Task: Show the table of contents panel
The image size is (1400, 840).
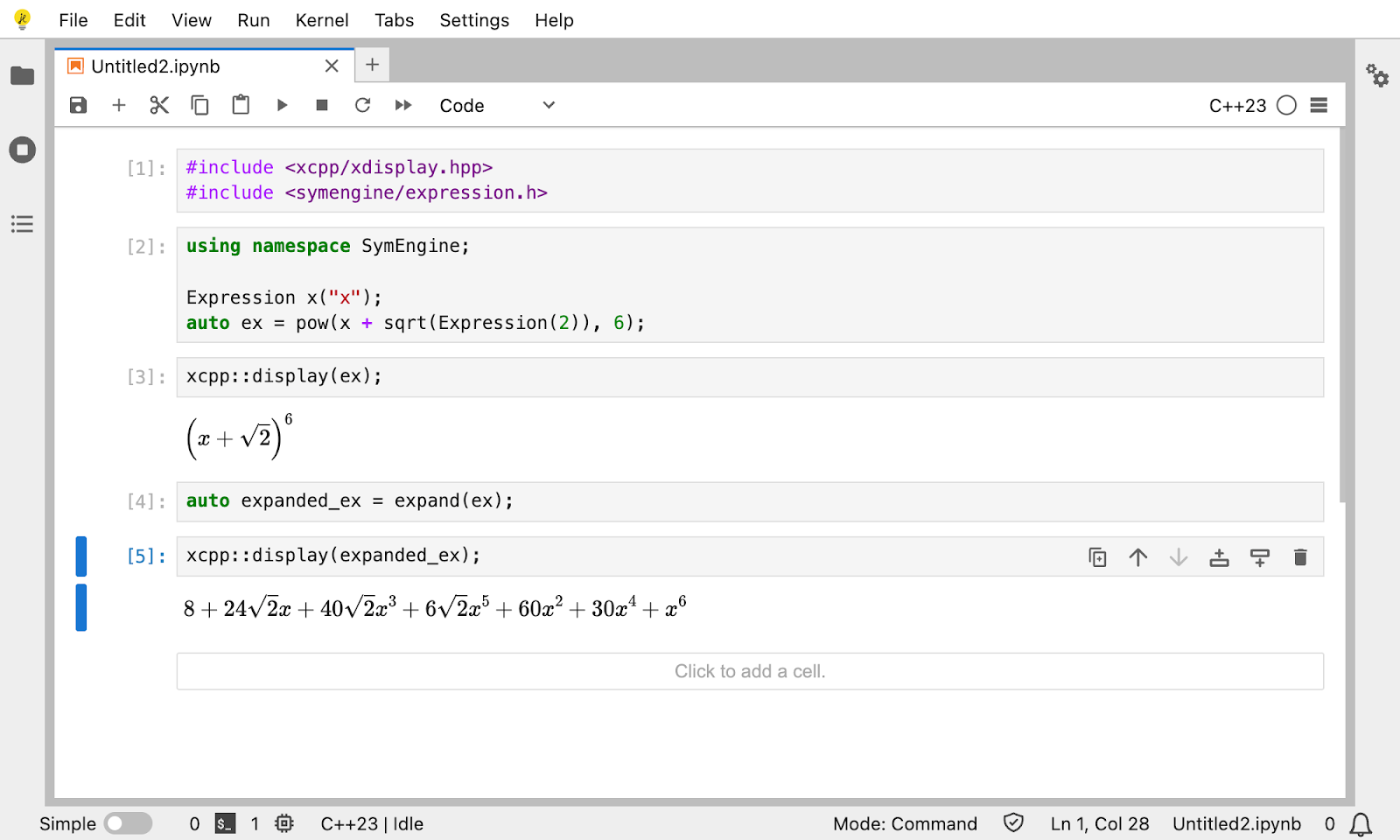Action: pos(23,224)
